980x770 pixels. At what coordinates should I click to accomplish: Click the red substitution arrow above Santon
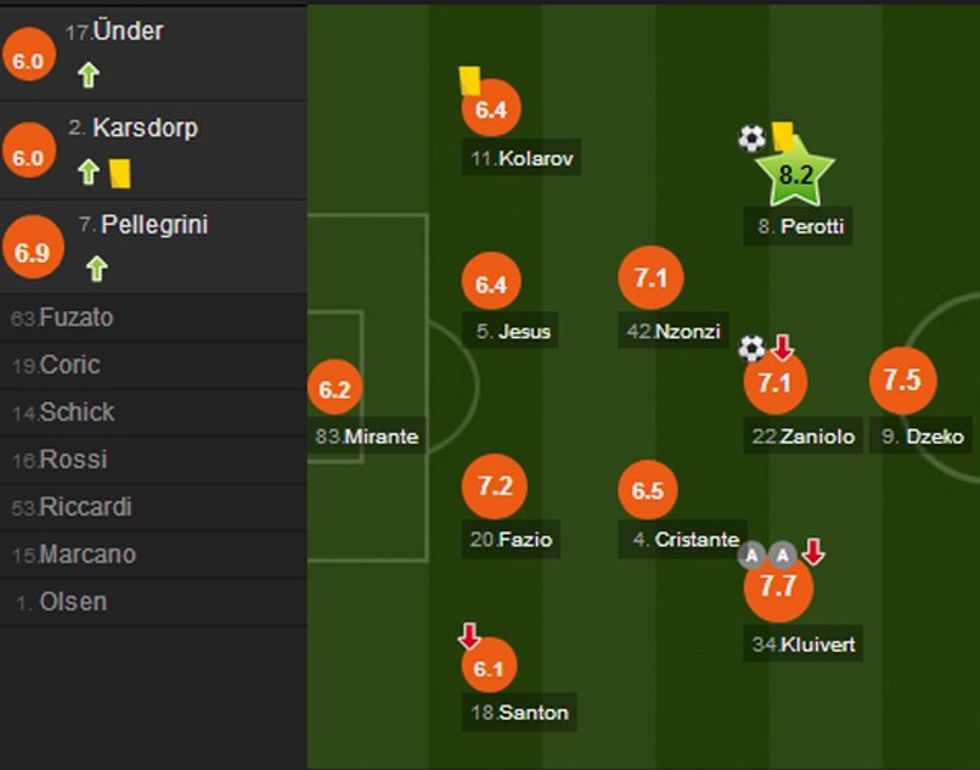(x=469, y=636)
